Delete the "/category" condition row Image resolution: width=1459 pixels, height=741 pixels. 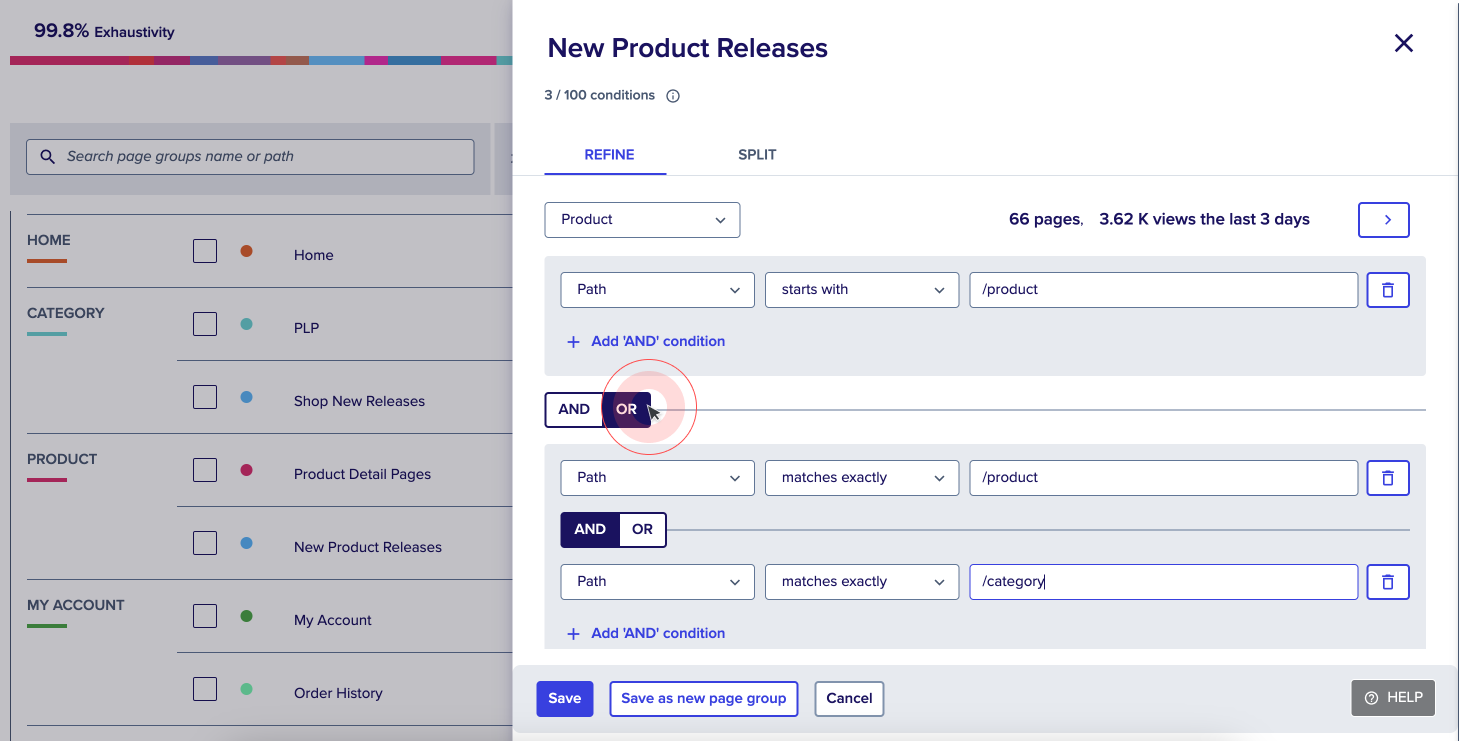[1387, 582]
